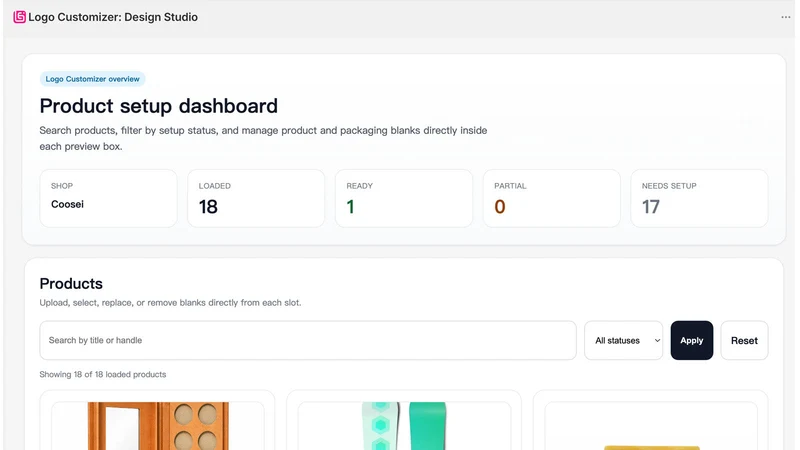Screen dimensions: 800x450
Task: Click the NEEDS SETUP 17 stat card
Action: [x=699, y=198]
